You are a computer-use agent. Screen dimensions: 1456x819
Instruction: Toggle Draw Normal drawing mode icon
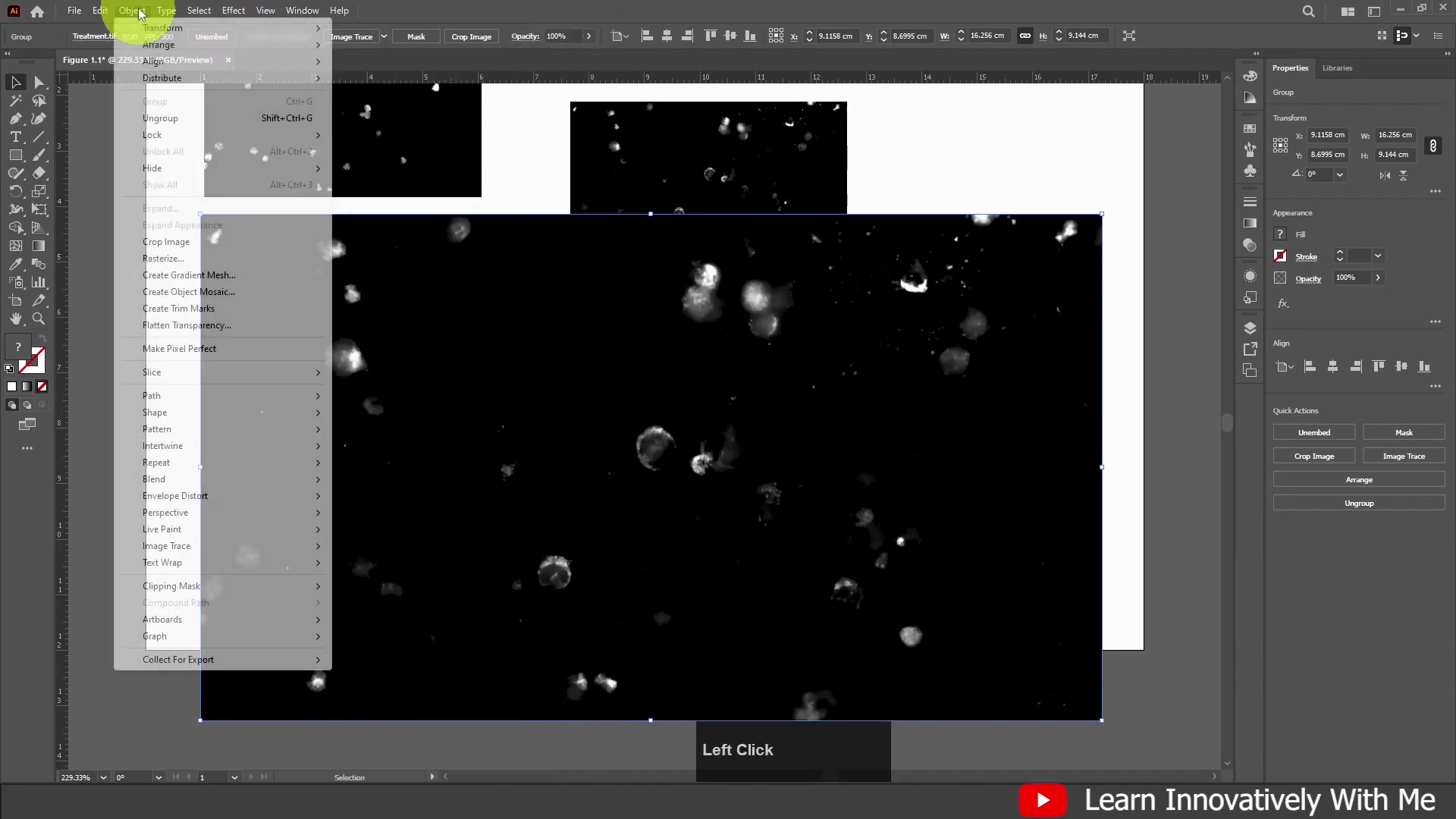tap(11, 405)
